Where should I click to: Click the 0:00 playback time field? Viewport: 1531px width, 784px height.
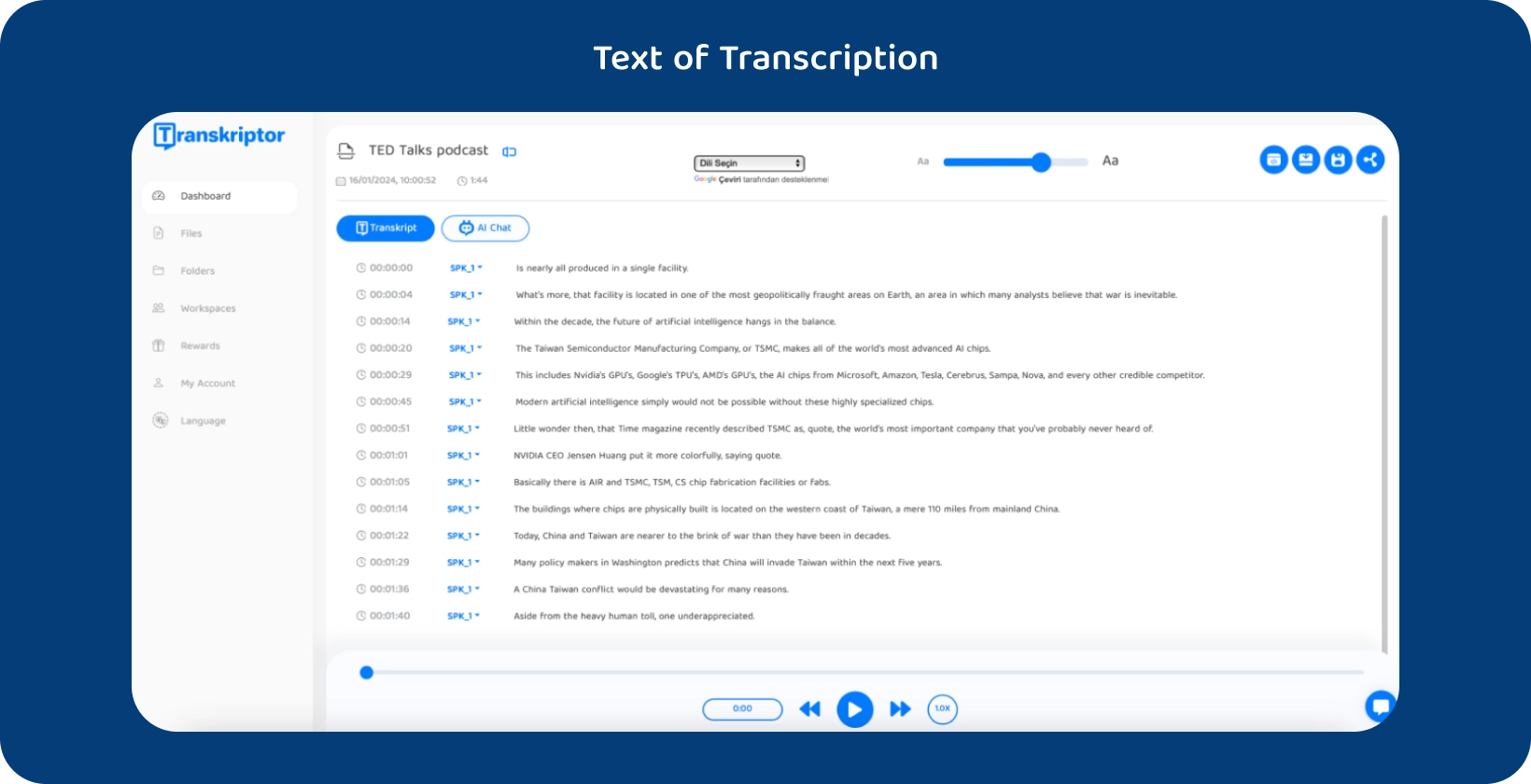(742, 708)
